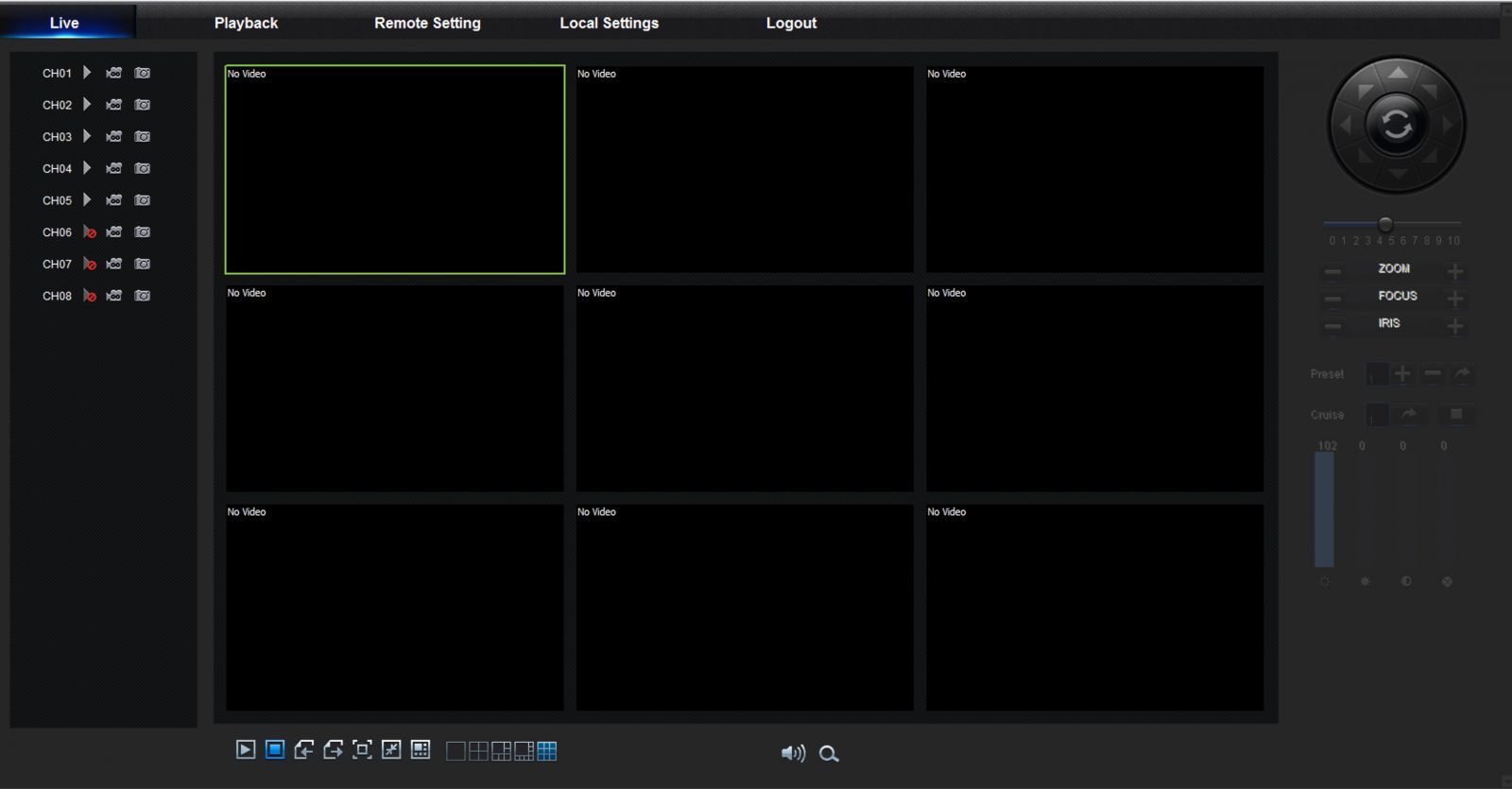Click the PTZ speed slider handle
Viewport: 1512px width, 789px height.
pyautogui.click(x=1385, y=224)
